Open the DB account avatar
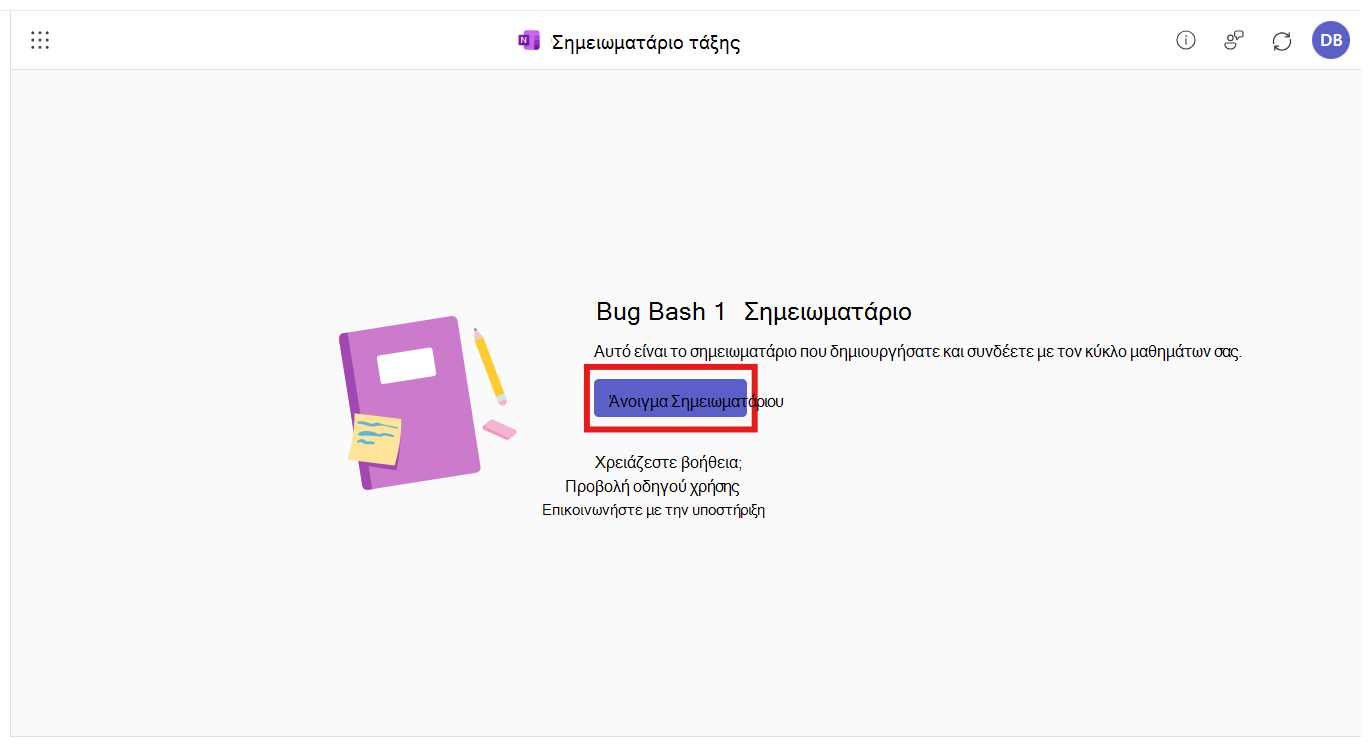1372x748 pixels. tap(1331, 40)
